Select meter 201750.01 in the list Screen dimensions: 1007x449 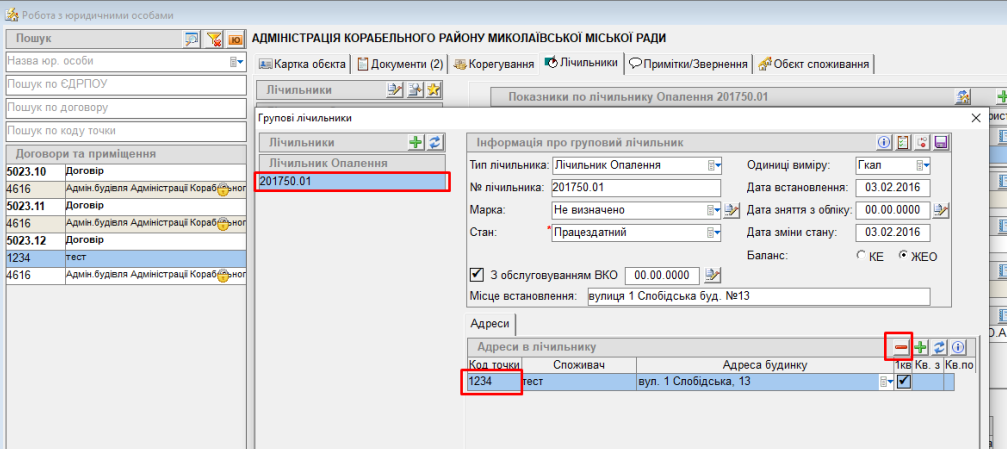[350, 181]
